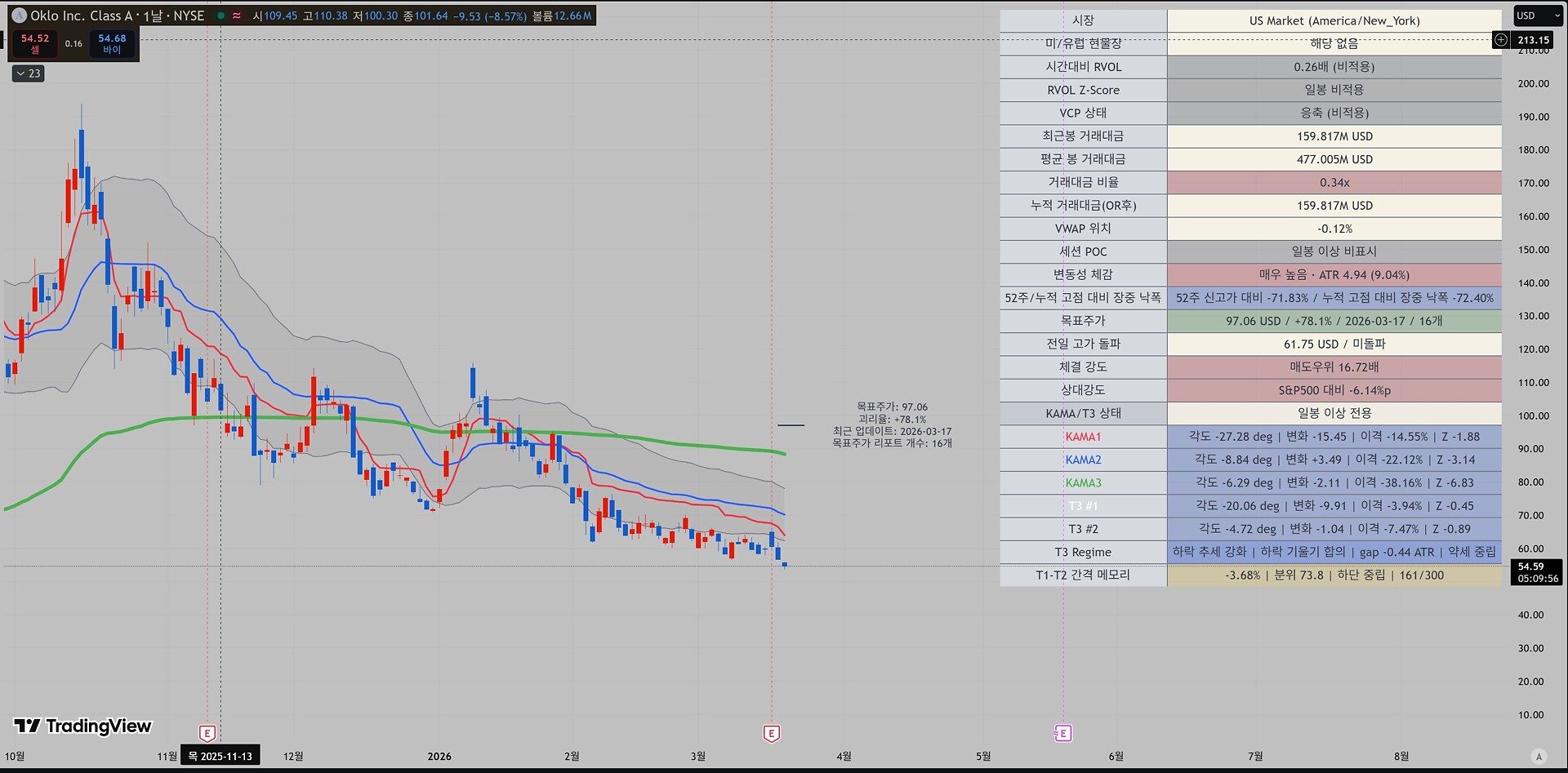This screenshot has width=1568, height=773.
Task: Click the 'RVOL Z-Score' row label
Action: (x=1083, y=90)
